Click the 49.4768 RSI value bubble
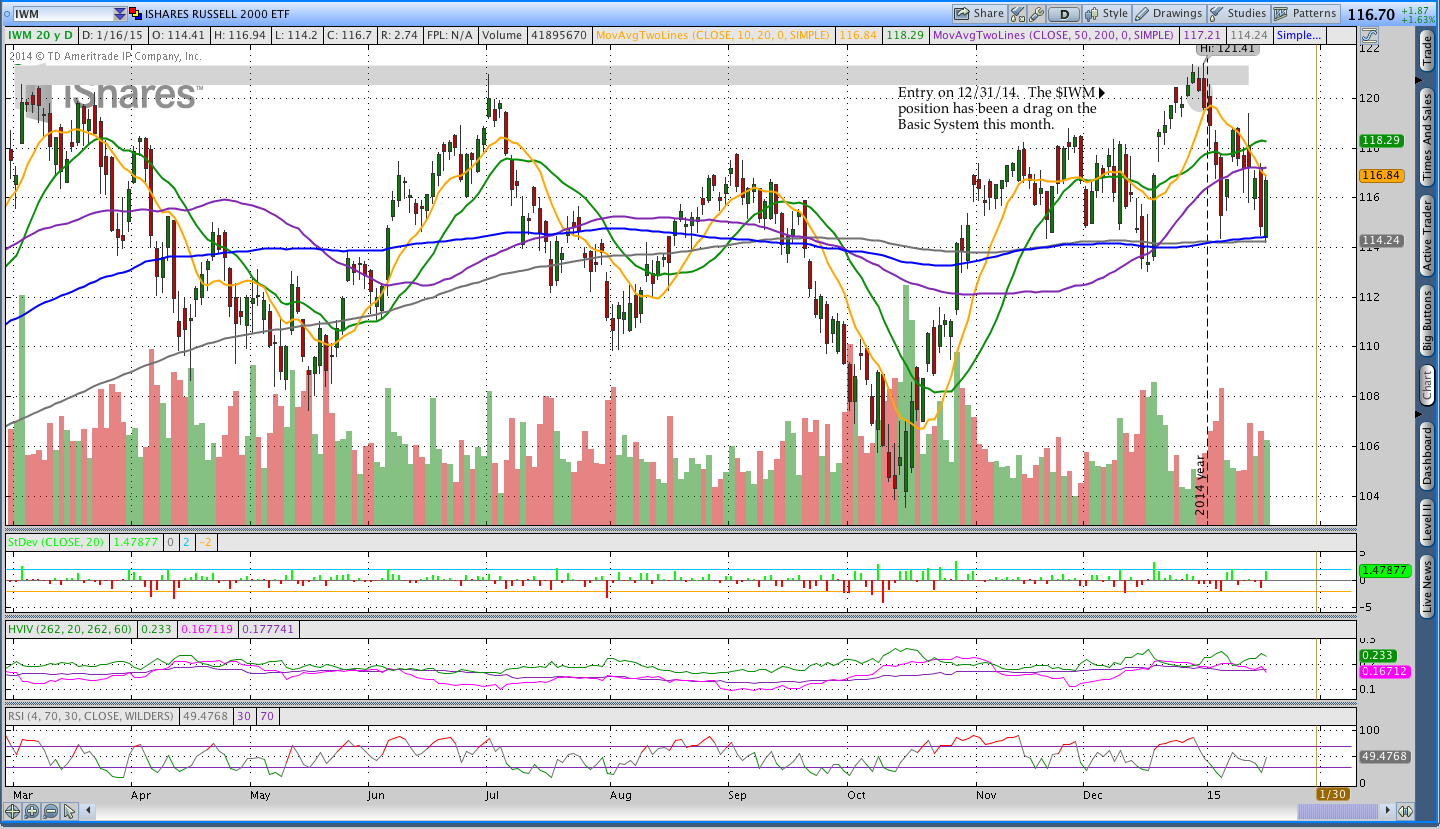 pyautogui.click(x=1384, y=757)
